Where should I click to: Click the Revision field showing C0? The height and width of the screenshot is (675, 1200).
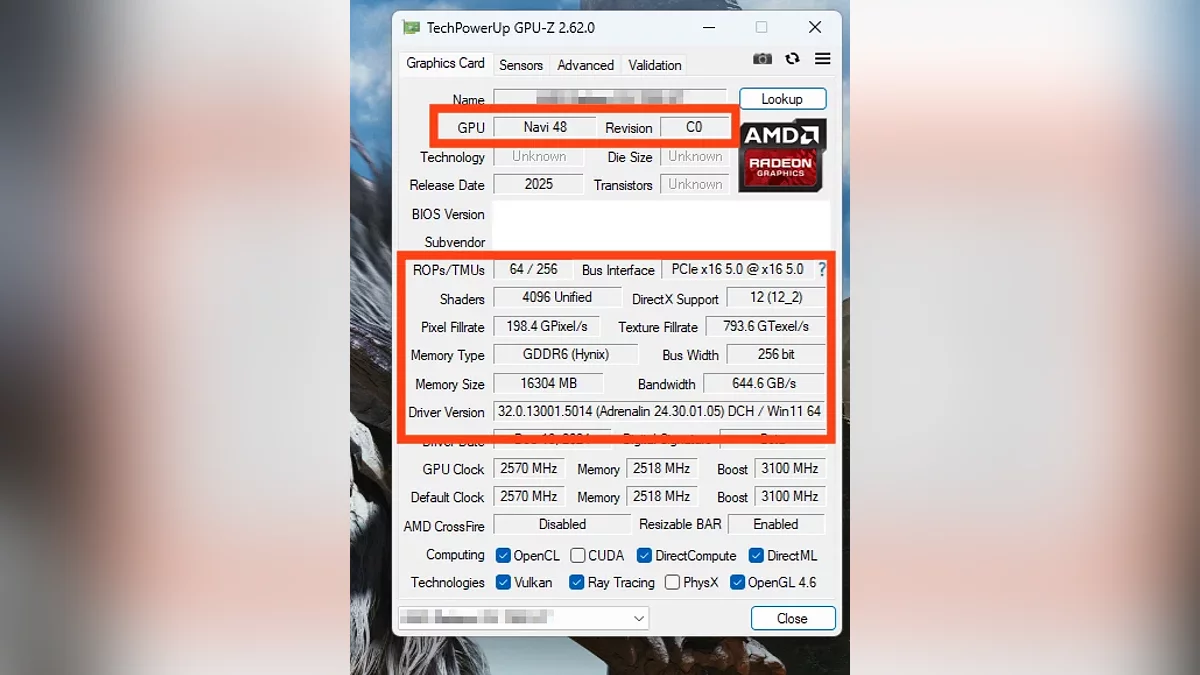point(694,127)
